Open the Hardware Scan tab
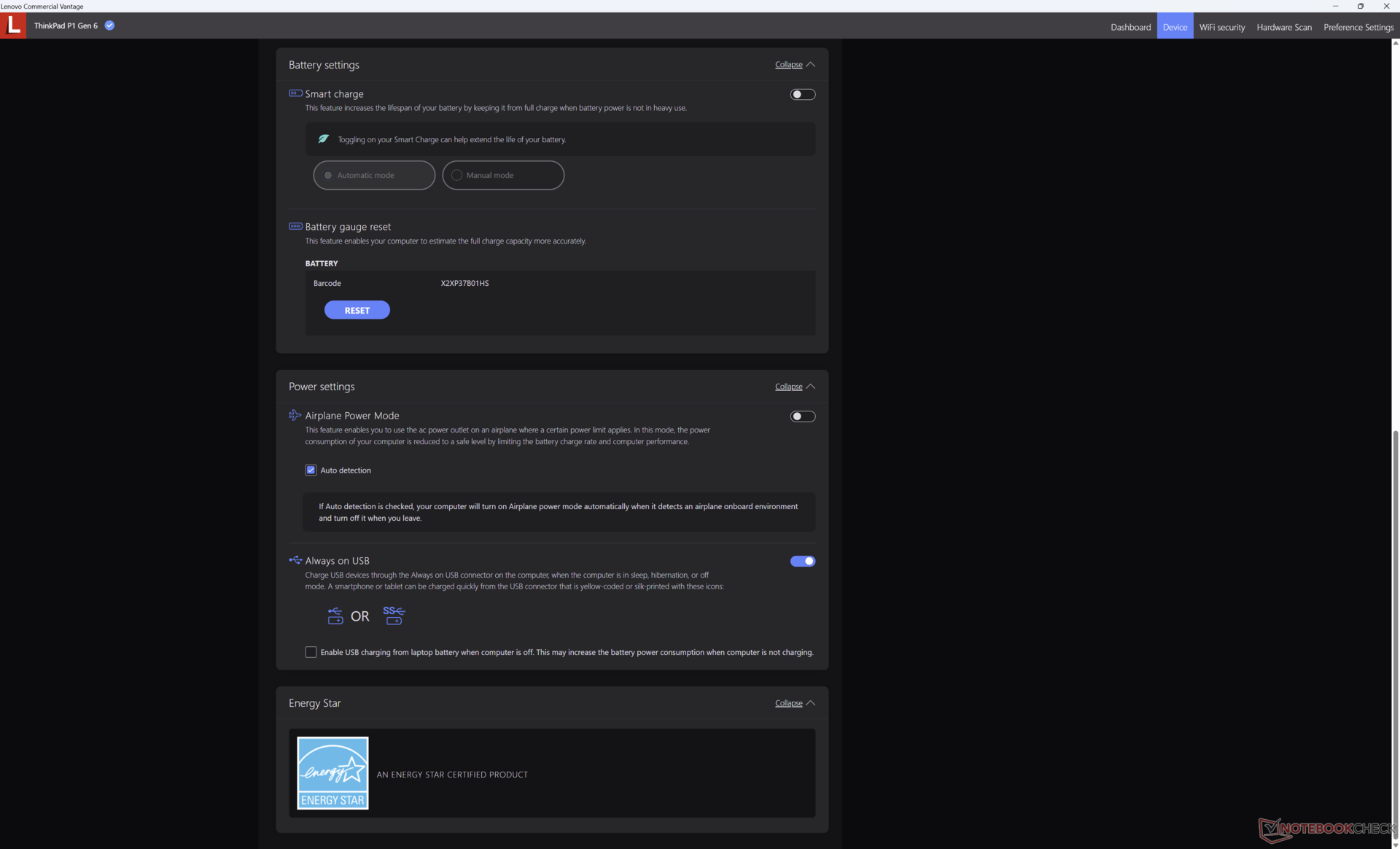Screen dimensions: 1400x849 [1283, 27]
